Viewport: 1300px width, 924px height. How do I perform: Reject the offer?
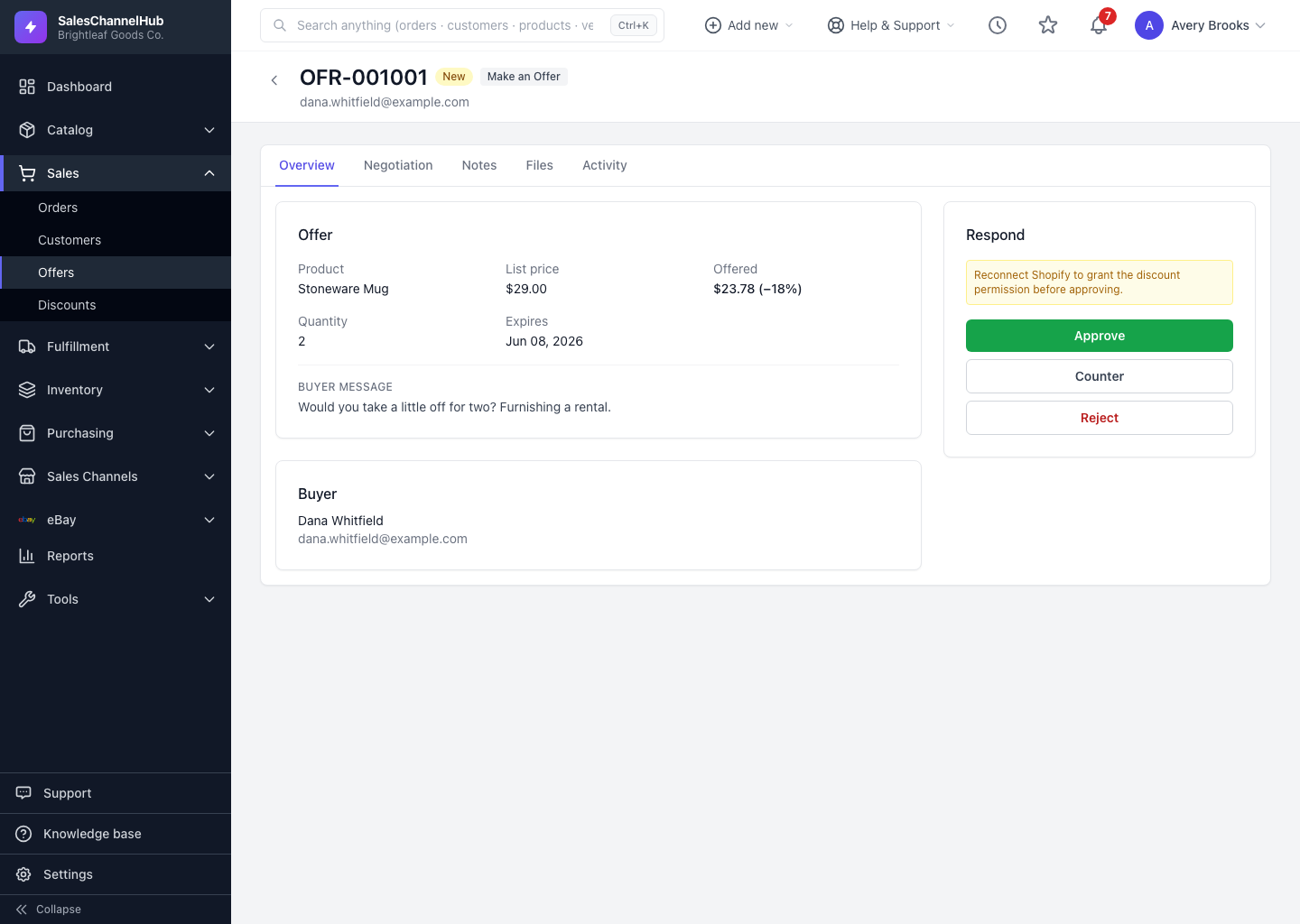(1100, 418)
